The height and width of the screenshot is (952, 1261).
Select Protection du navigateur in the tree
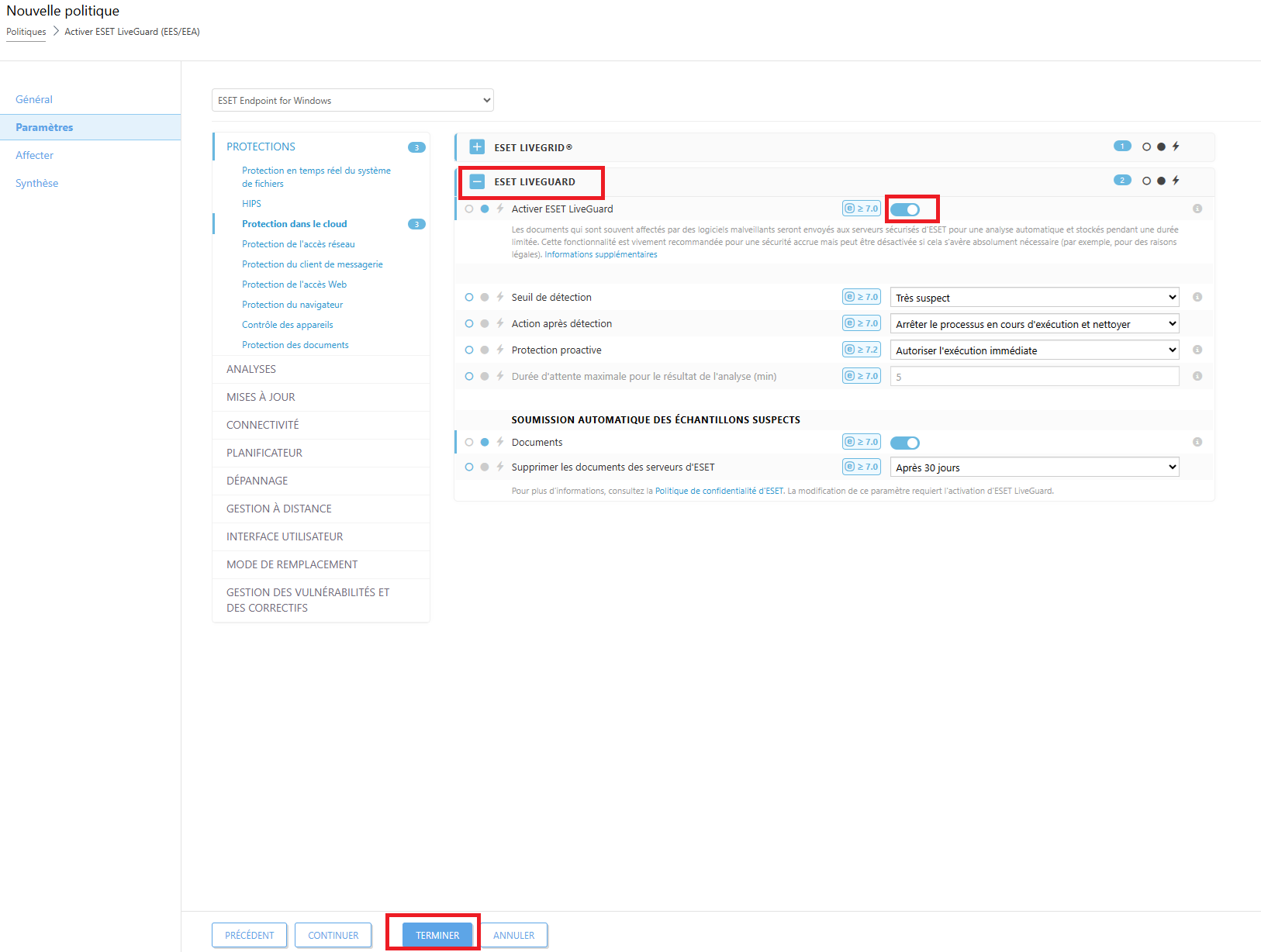click(292, 305)
